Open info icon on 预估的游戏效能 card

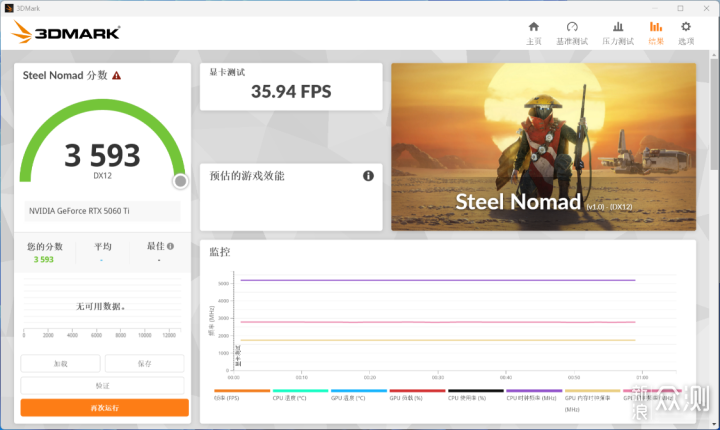(x=368, y=175)
